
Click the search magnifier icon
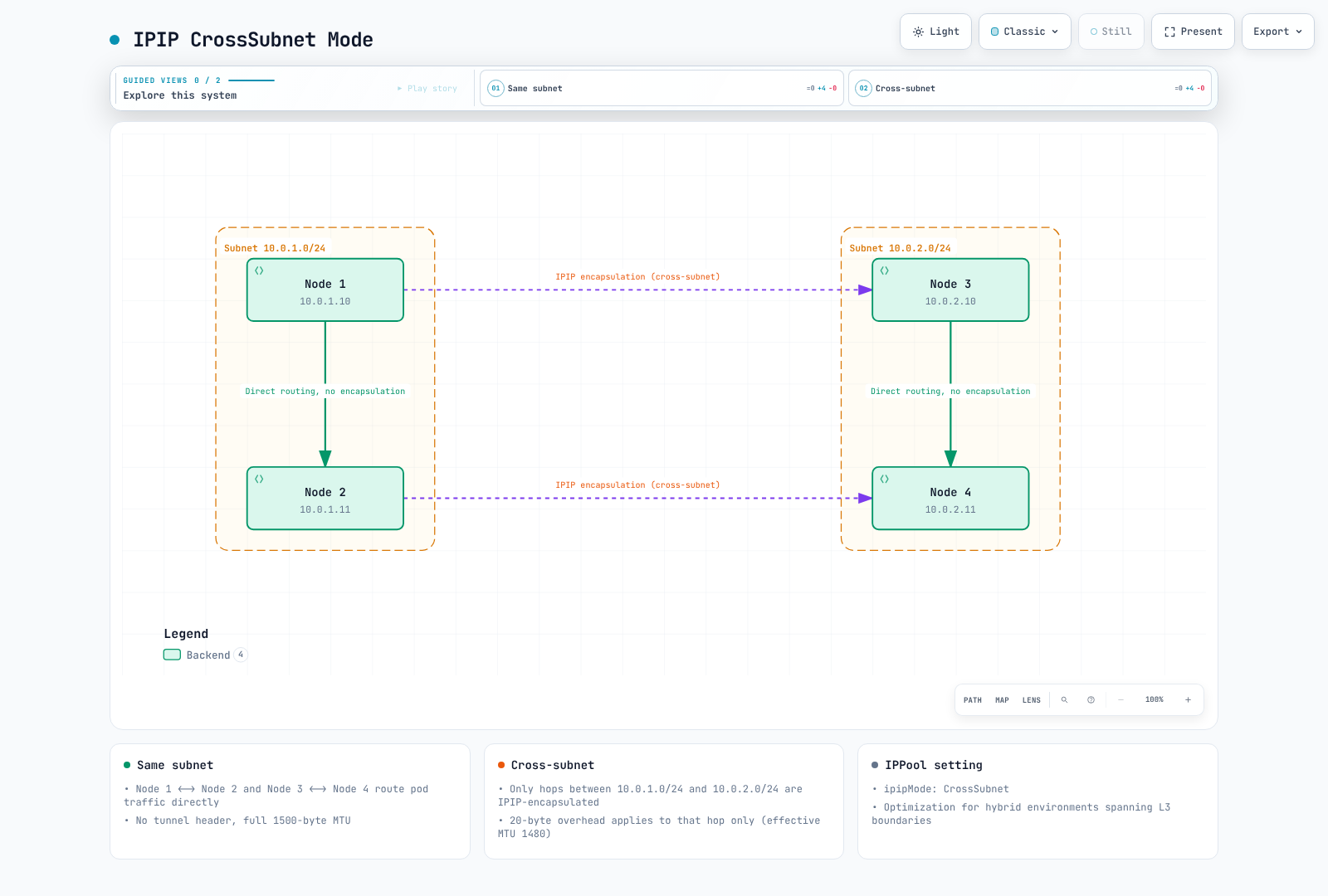click(x=1064, y=700)
